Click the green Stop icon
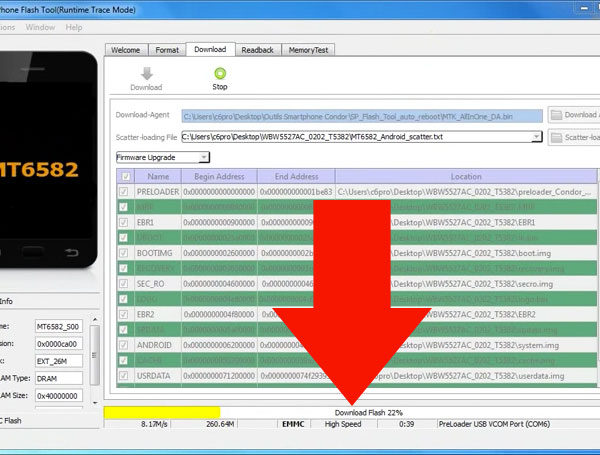600x455 pixels. [x=220, y=73]
